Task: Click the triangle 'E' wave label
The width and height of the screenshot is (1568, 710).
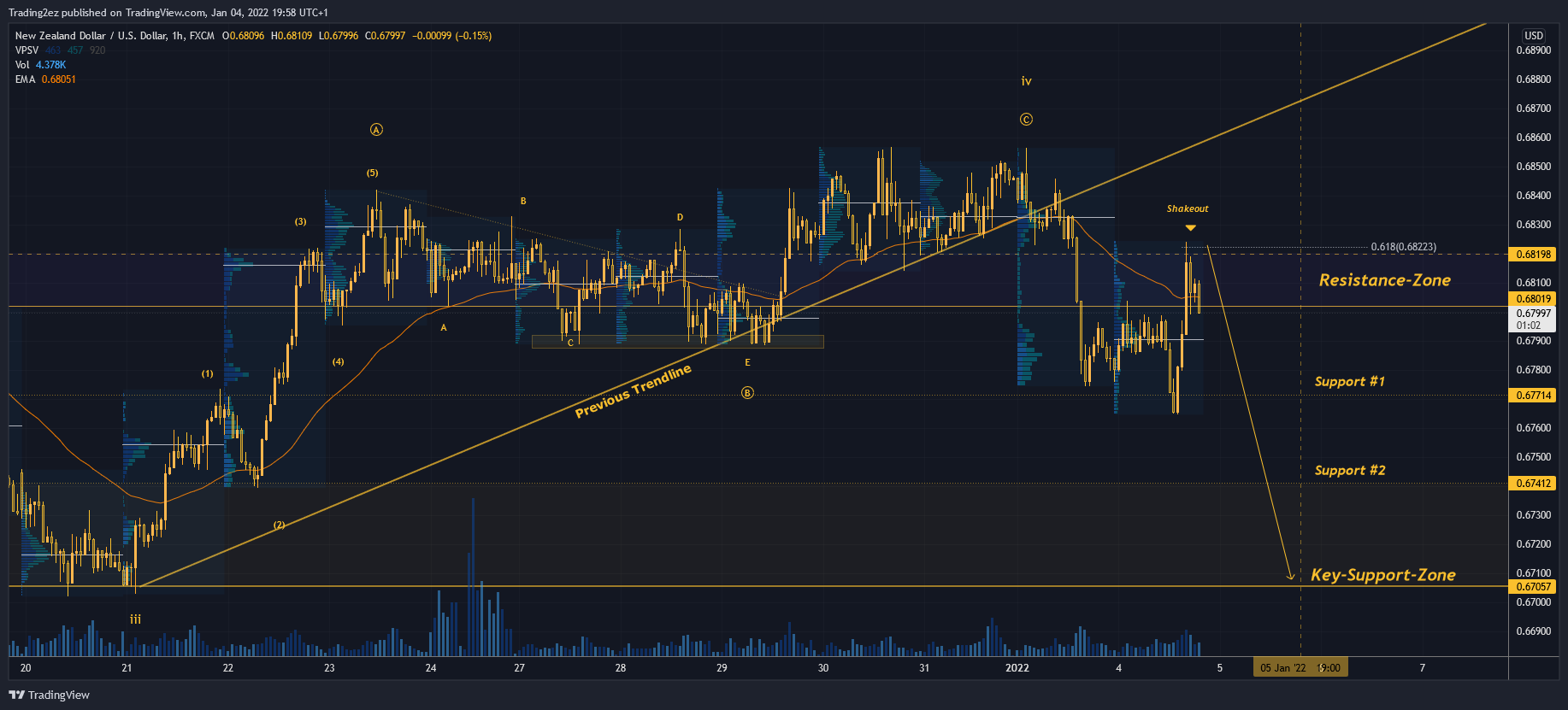Action: 747,362
